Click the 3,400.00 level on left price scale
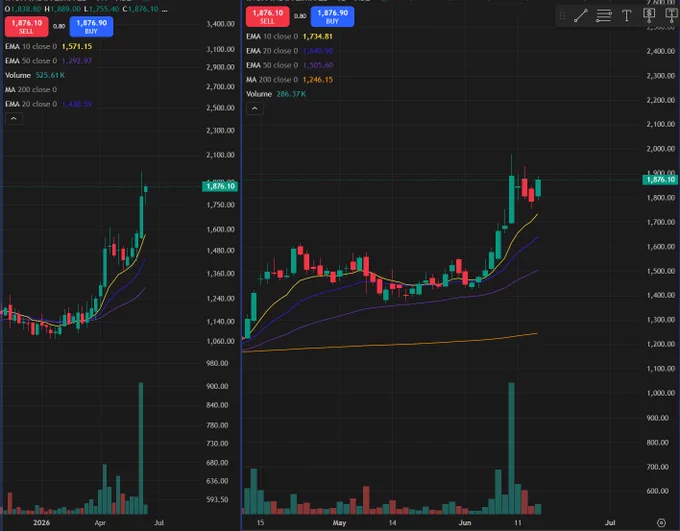This screenshot has width=680, height=531. [220, 24]
